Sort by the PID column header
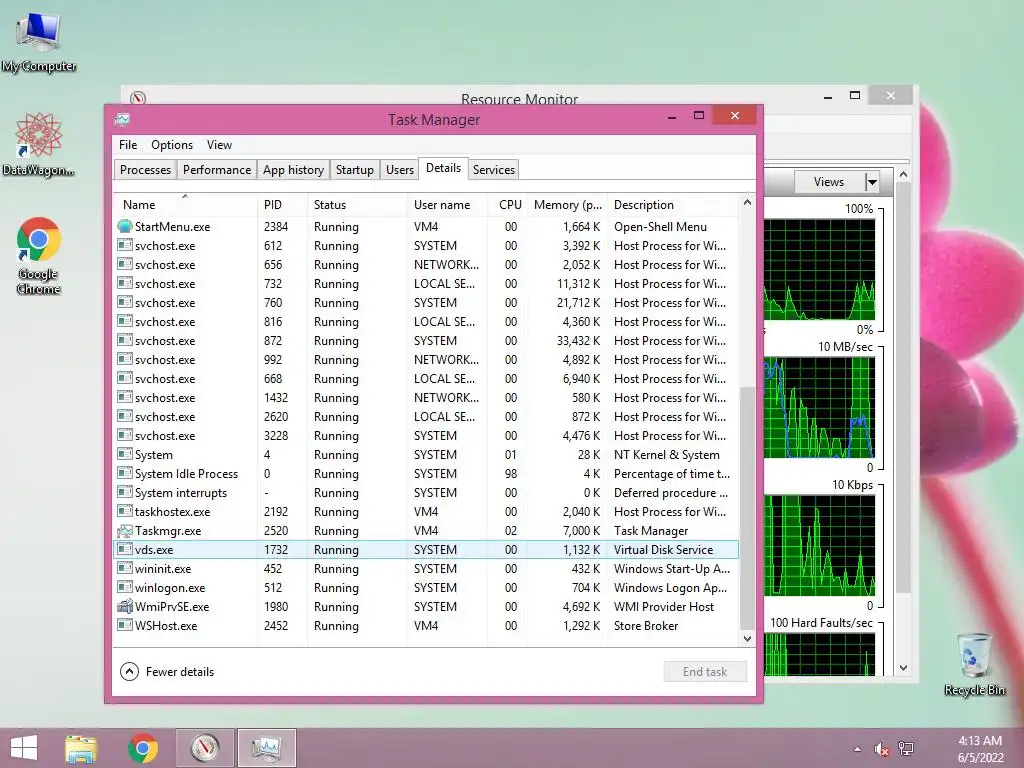Image resolution: width=1024 pixels, height=768 pixels. 282,205
